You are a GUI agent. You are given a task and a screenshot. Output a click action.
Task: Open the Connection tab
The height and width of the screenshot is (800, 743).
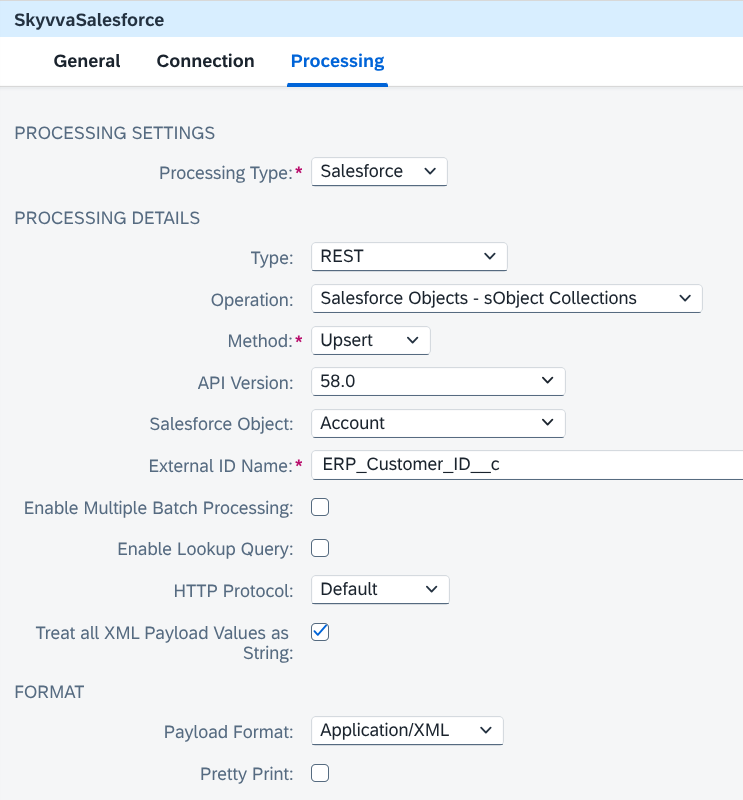[x=205, y=61]
